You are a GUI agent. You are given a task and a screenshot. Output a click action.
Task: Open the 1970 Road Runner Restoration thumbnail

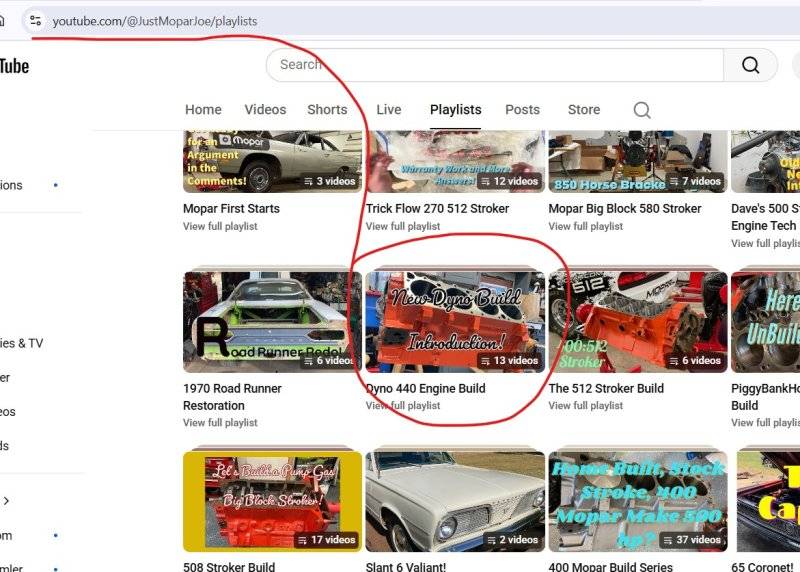tap(269, 322)
